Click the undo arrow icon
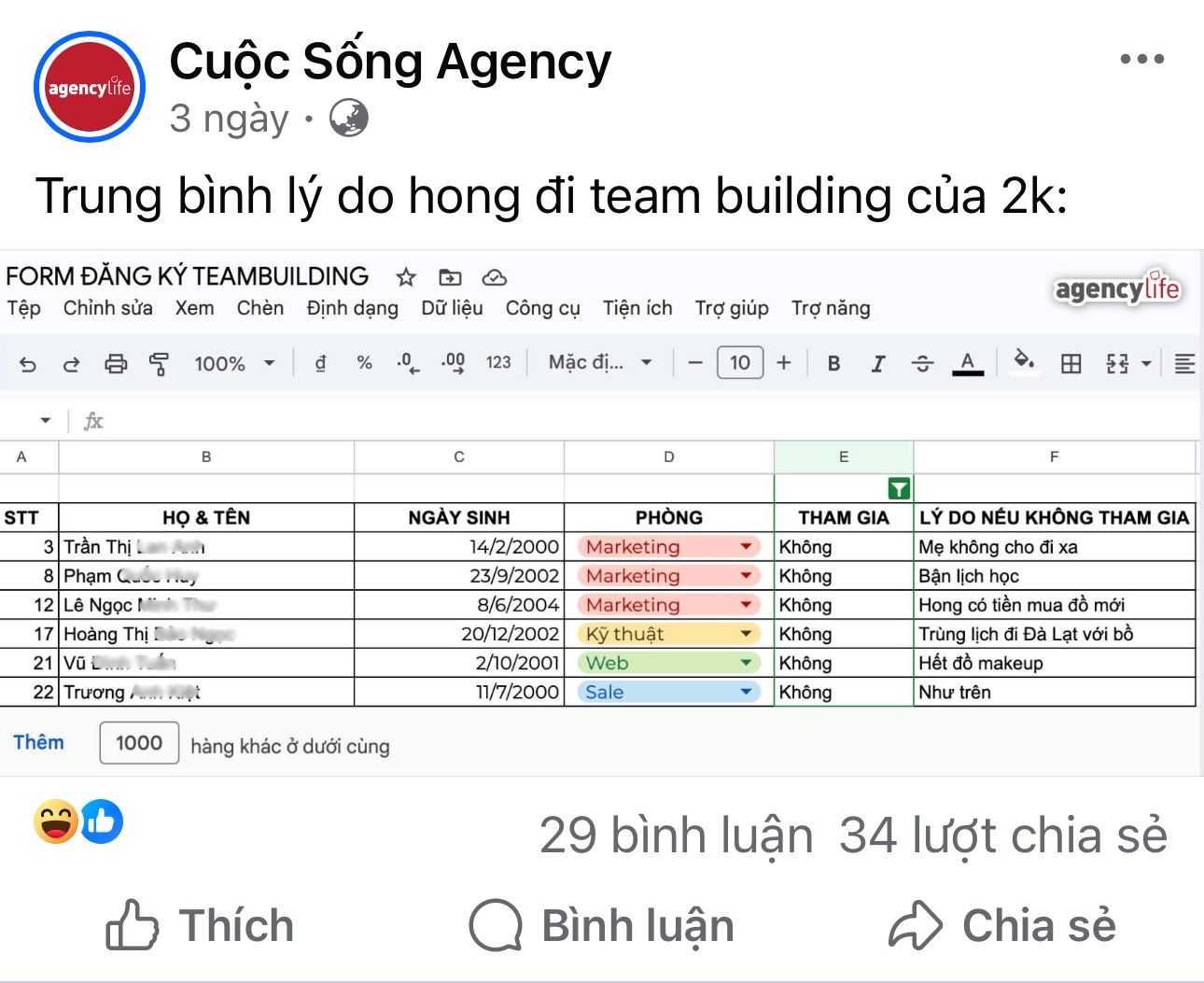Screen dimensions: 1204x983 tap(28, 364)
